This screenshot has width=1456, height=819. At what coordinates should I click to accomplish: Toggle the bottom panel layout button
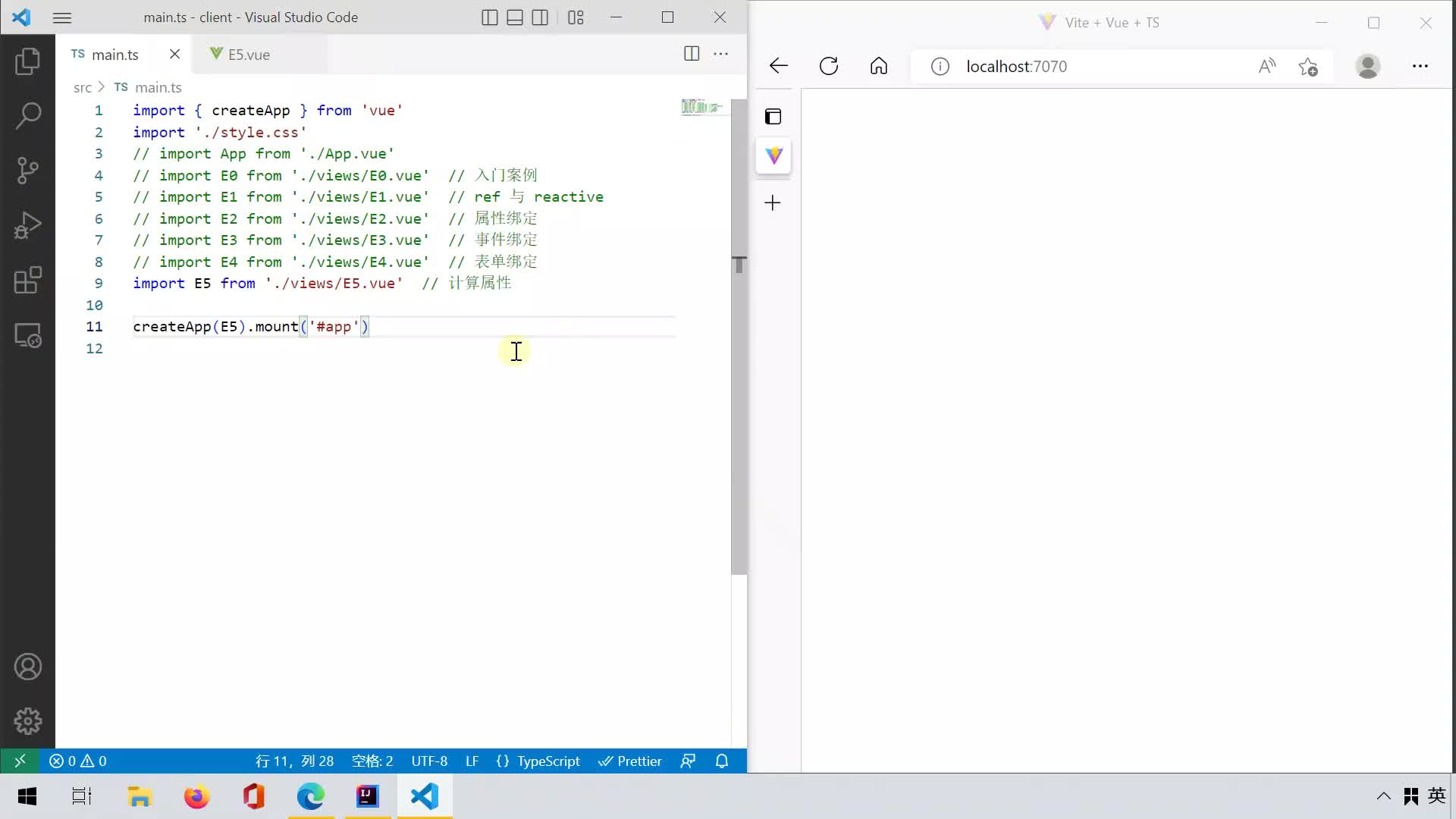[515, 17]
